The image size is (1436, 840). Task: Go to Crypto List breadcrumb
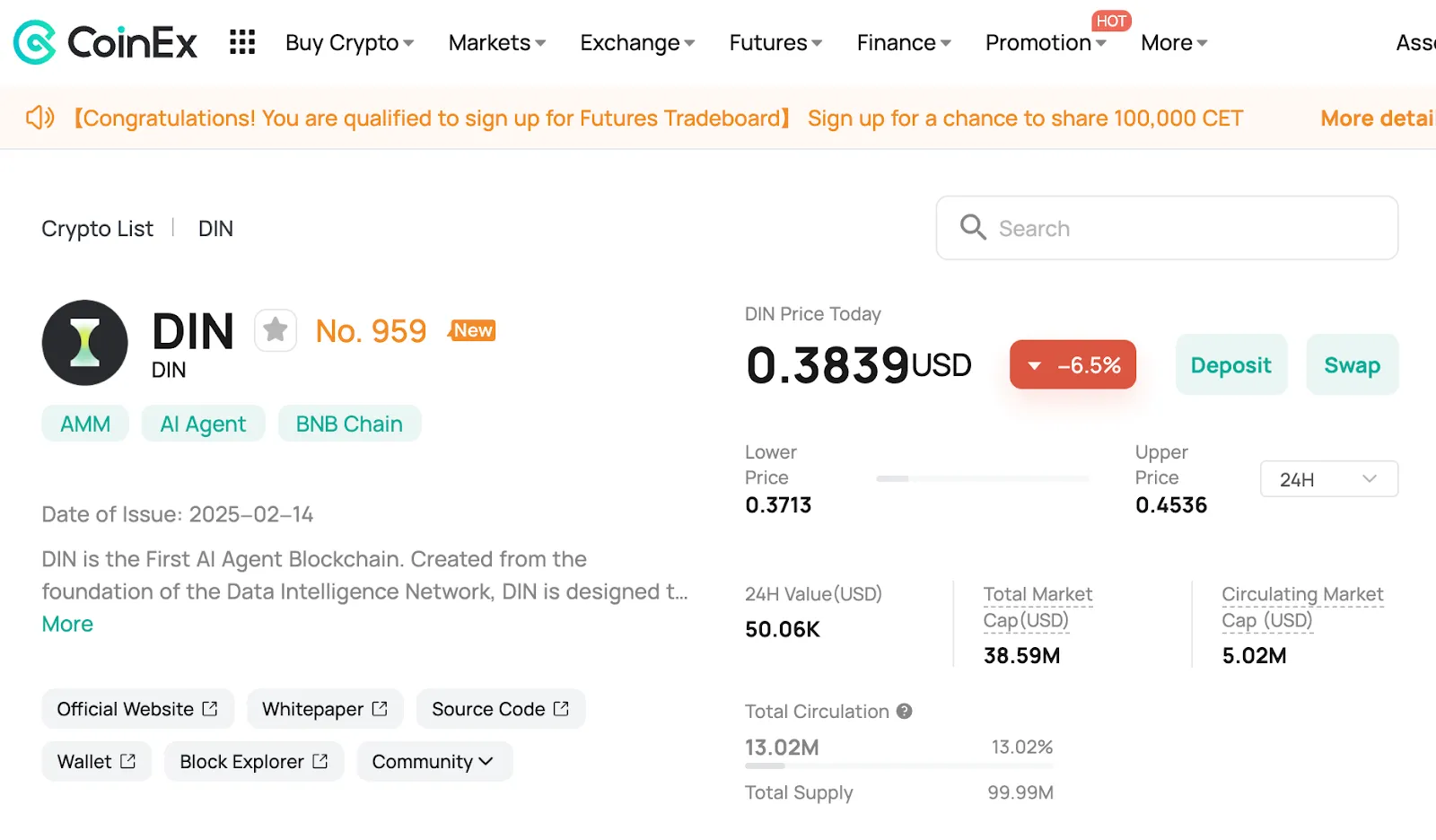click(x=97, y=229)
